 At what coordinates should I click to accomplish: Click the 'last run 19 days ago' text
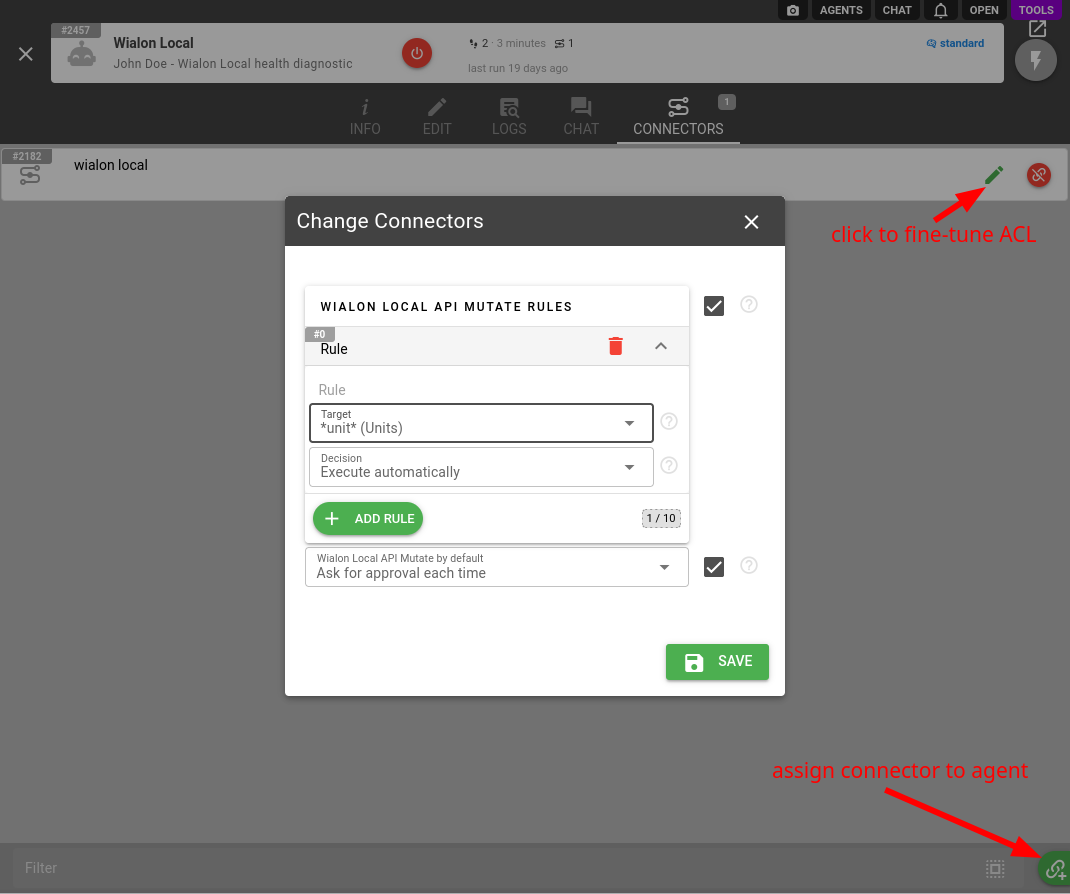coord(518,68)
